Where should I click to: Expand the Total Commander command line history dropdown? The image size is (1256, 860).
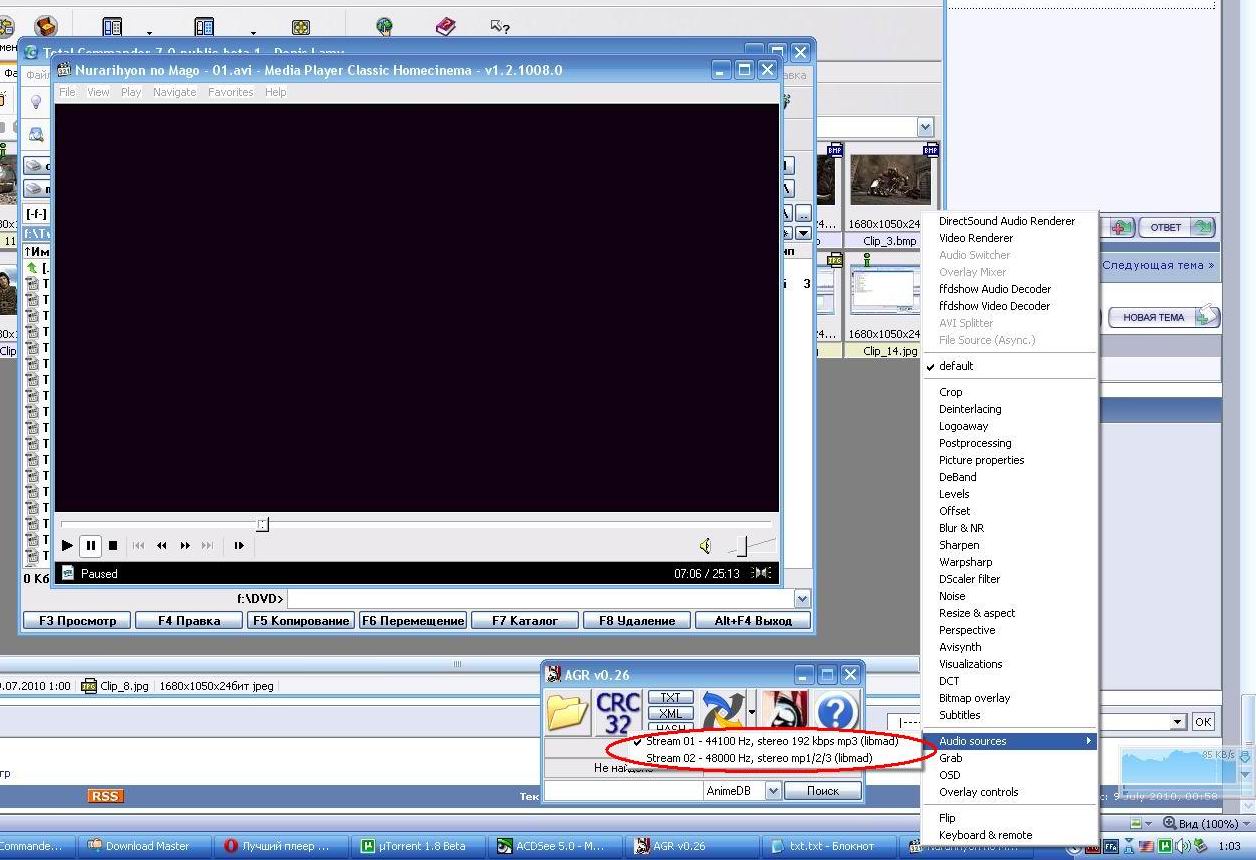802,599
